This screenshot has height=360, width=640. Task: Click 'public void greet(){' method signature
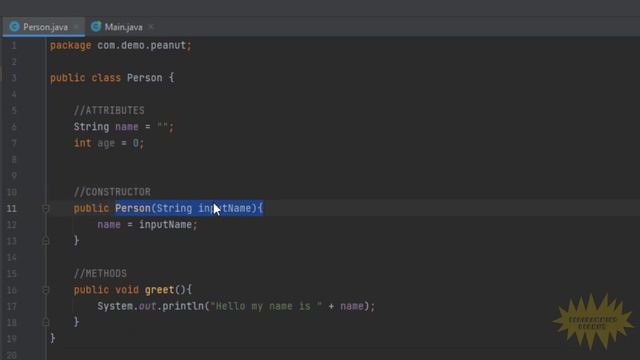(x=133, y=290)
